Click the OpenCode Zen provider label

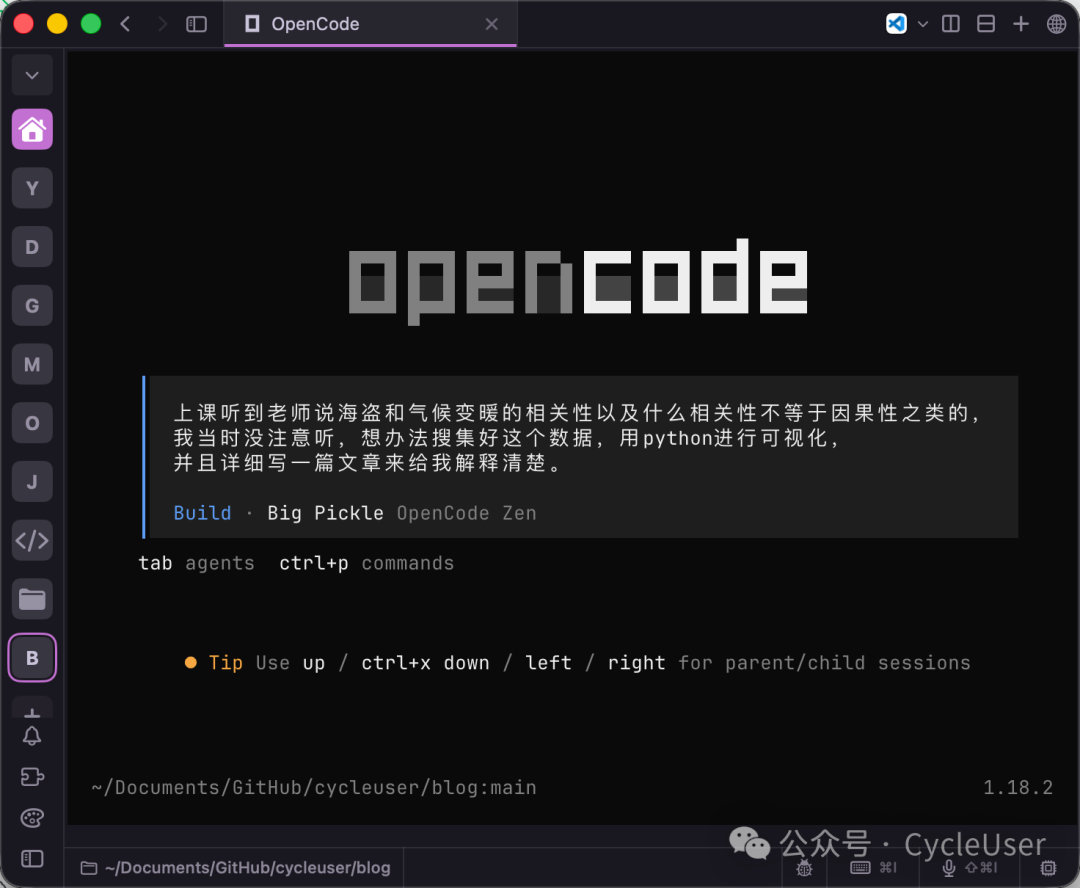466,513
